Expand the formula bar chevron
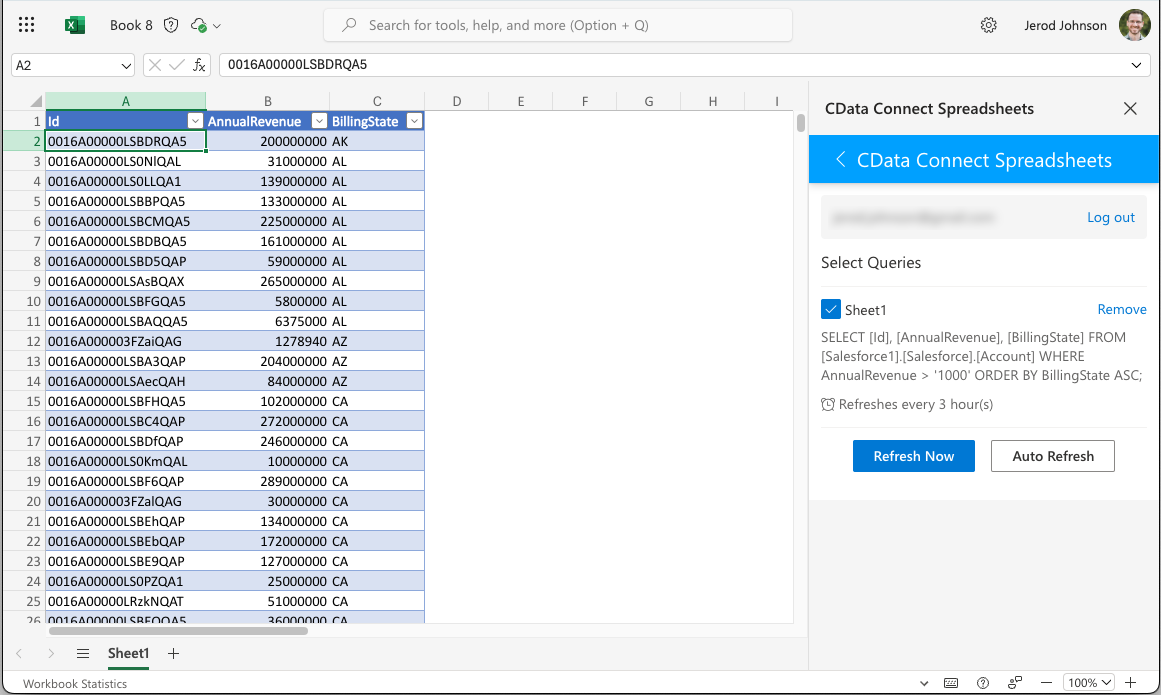 point(1136,65)
